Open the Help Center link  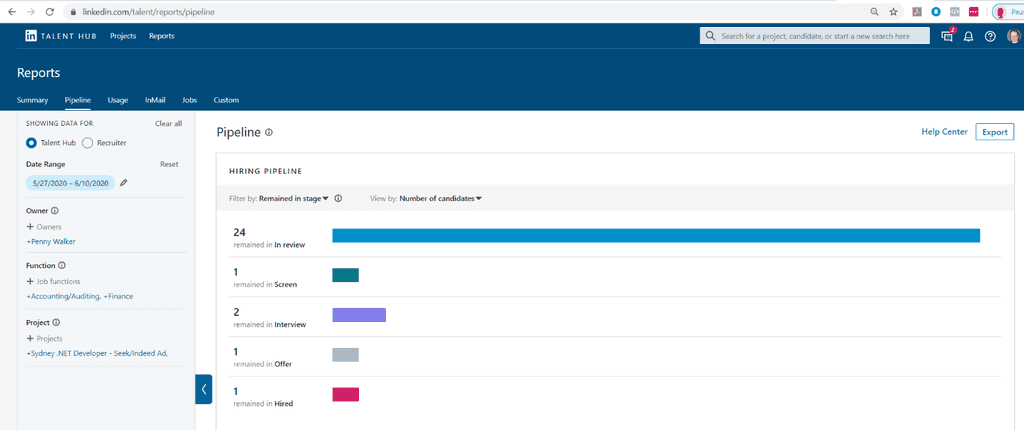pyautogui.click(x=944, y=132)
